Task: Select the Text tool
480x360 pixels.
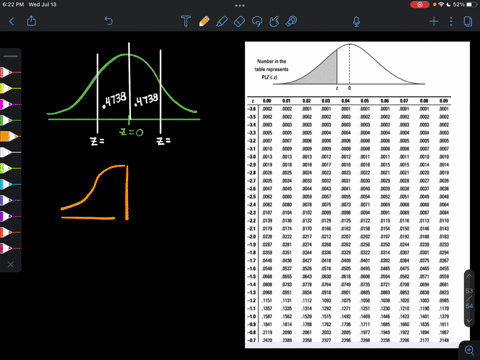Action: pos(186,21)
